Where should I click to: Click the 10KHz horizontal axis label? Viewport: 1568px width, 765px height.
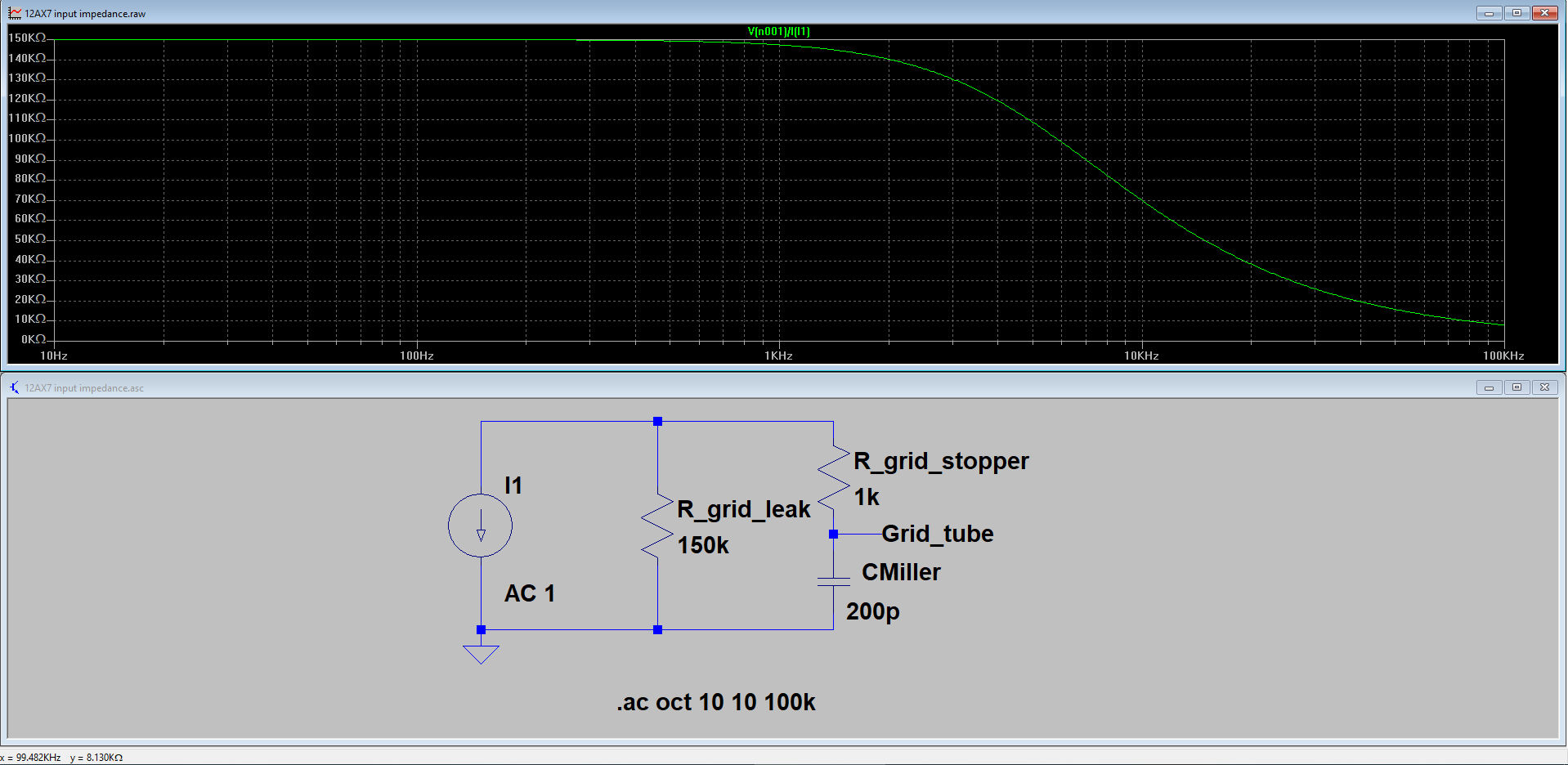(x=1141, y=356)
